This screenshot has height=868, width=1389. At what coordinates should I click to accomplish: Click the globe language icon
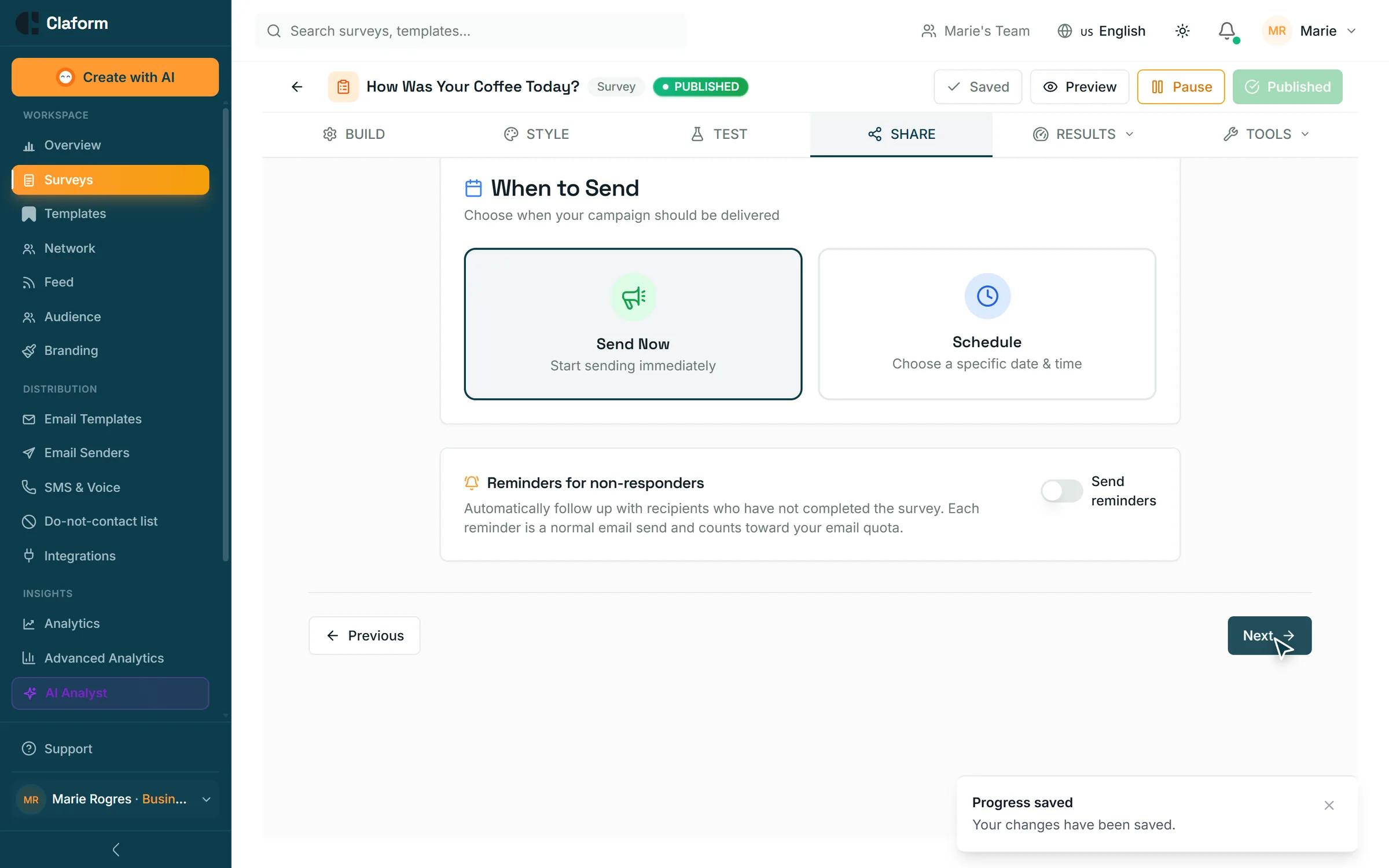(1064, 31)
